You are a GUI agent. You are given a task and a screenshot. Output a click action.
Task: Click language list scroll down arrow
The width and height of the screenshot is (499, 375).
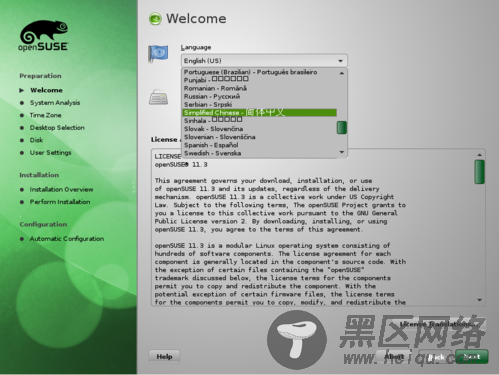(342, 152)
